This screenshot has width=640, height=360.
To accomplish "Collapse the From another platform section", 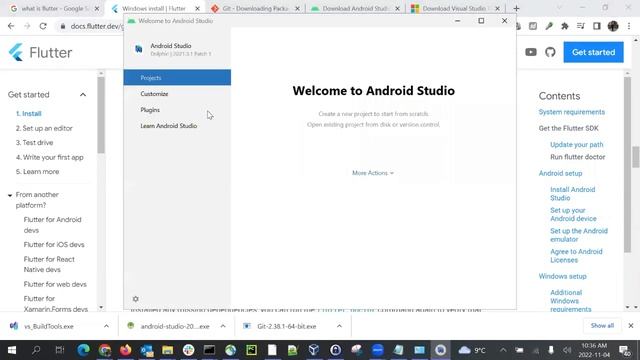I will pos(10,195).
